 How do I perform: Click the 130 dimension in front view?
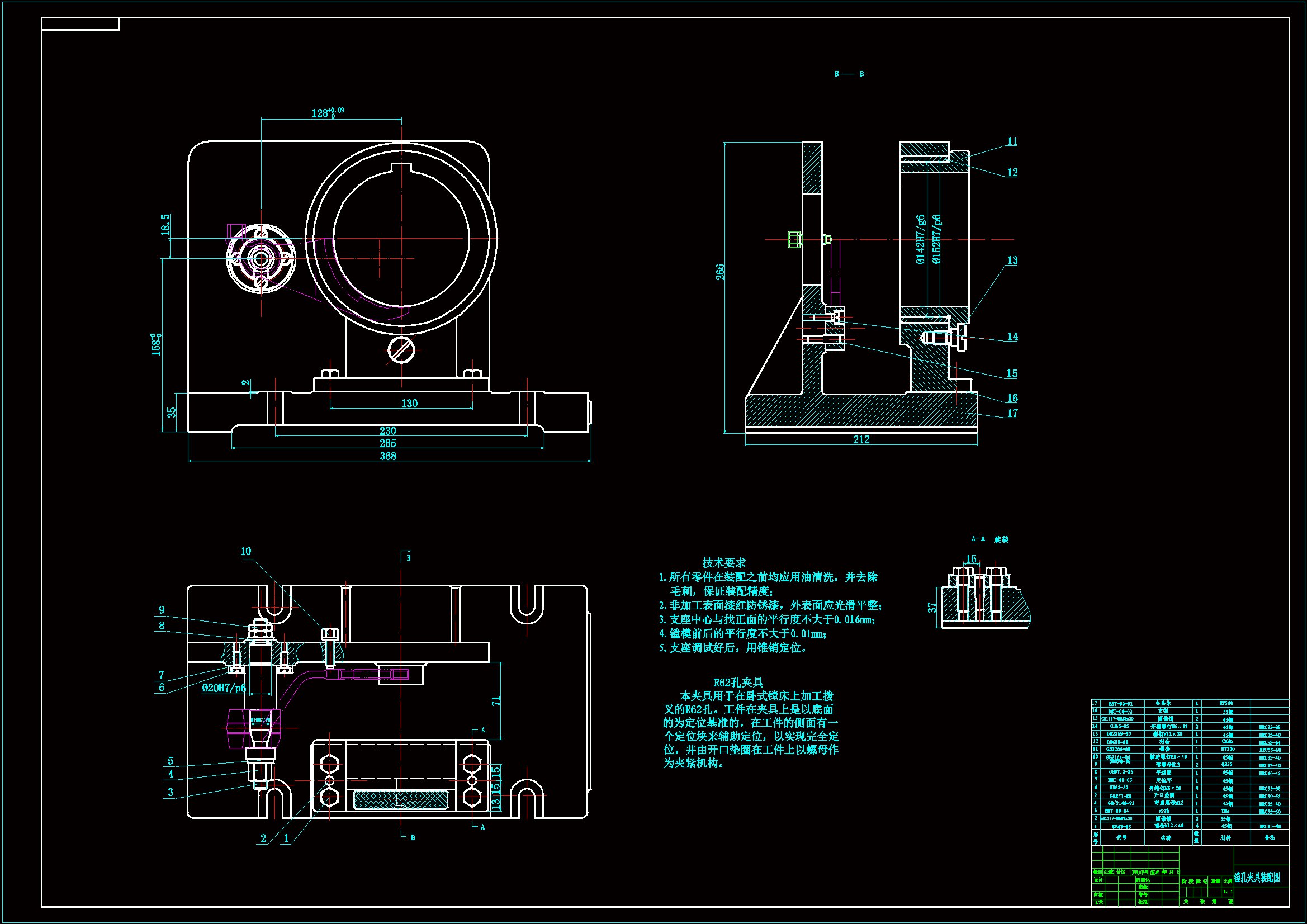409,403
